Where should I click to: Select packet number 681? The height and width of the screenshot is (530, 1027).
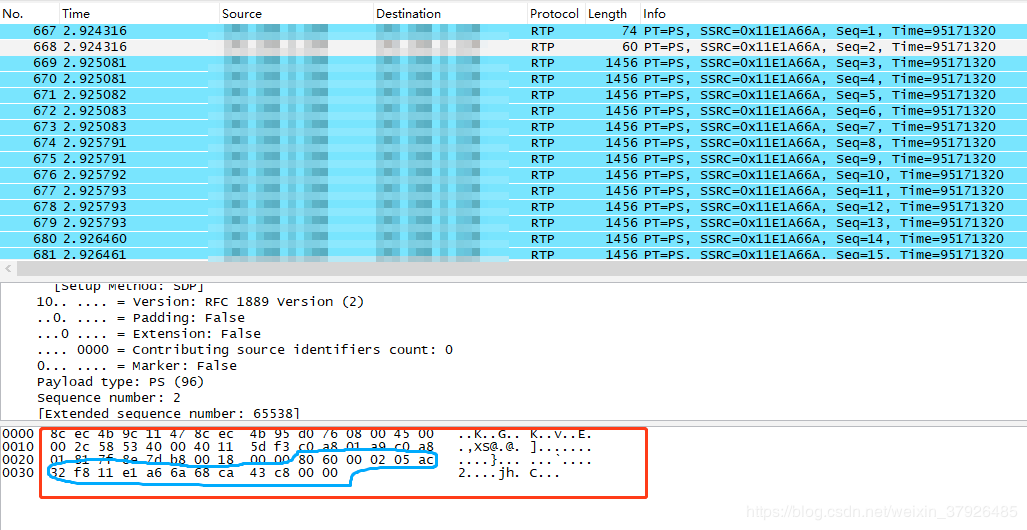pyautogui.click(x=514, y=254)
